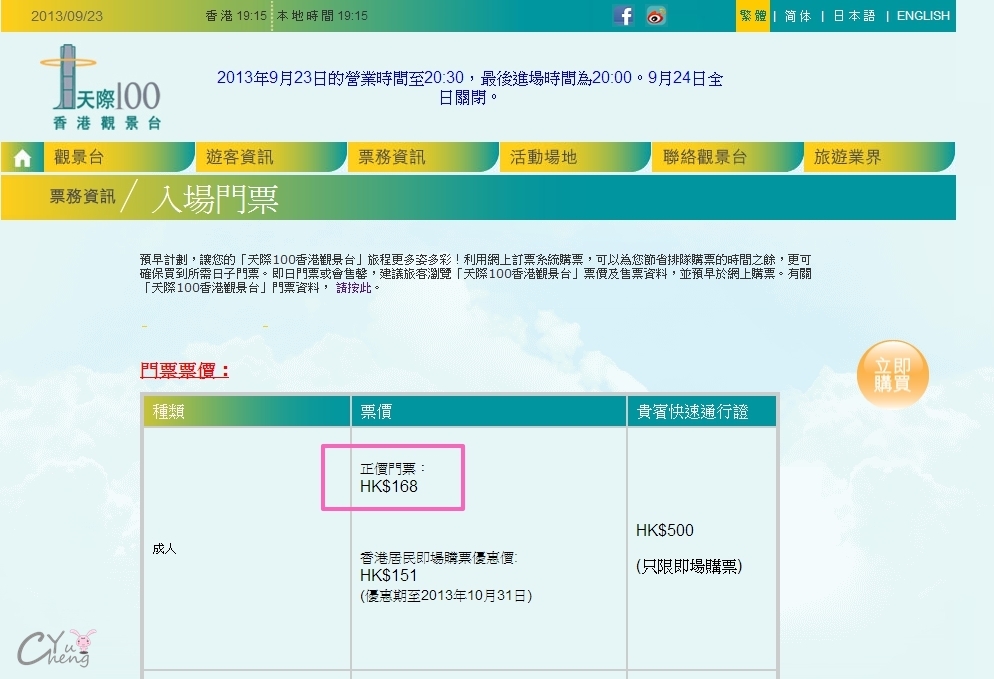The height and width of the screenshot is (679, 994).
Task: Open the 旅遊業界 menu
Action: pos(848,157)
